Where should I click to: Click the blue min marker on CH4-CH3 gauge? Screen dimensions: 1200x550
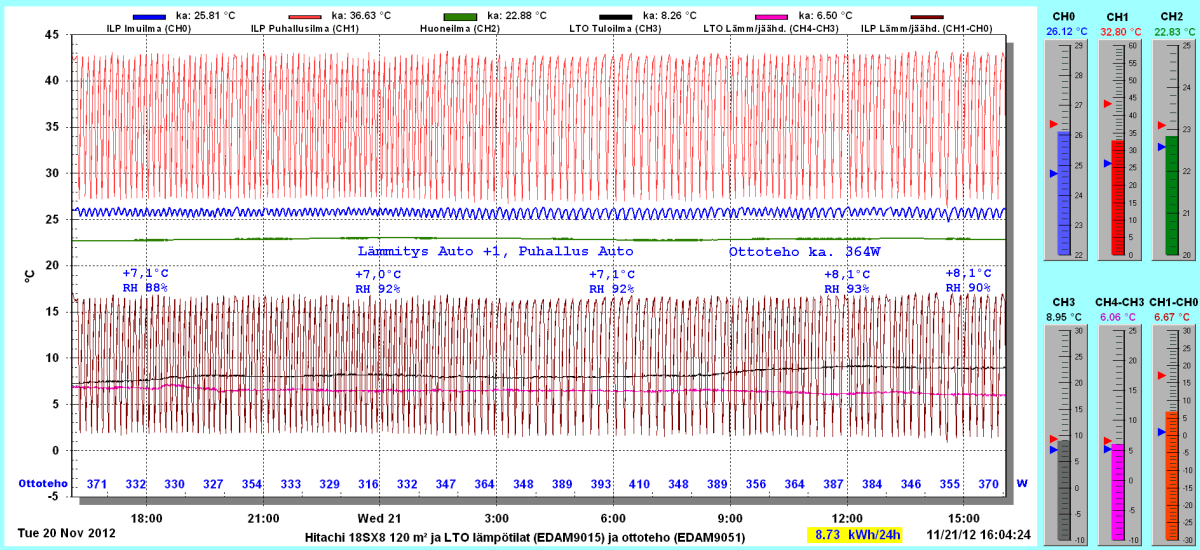click(1106, 449)
